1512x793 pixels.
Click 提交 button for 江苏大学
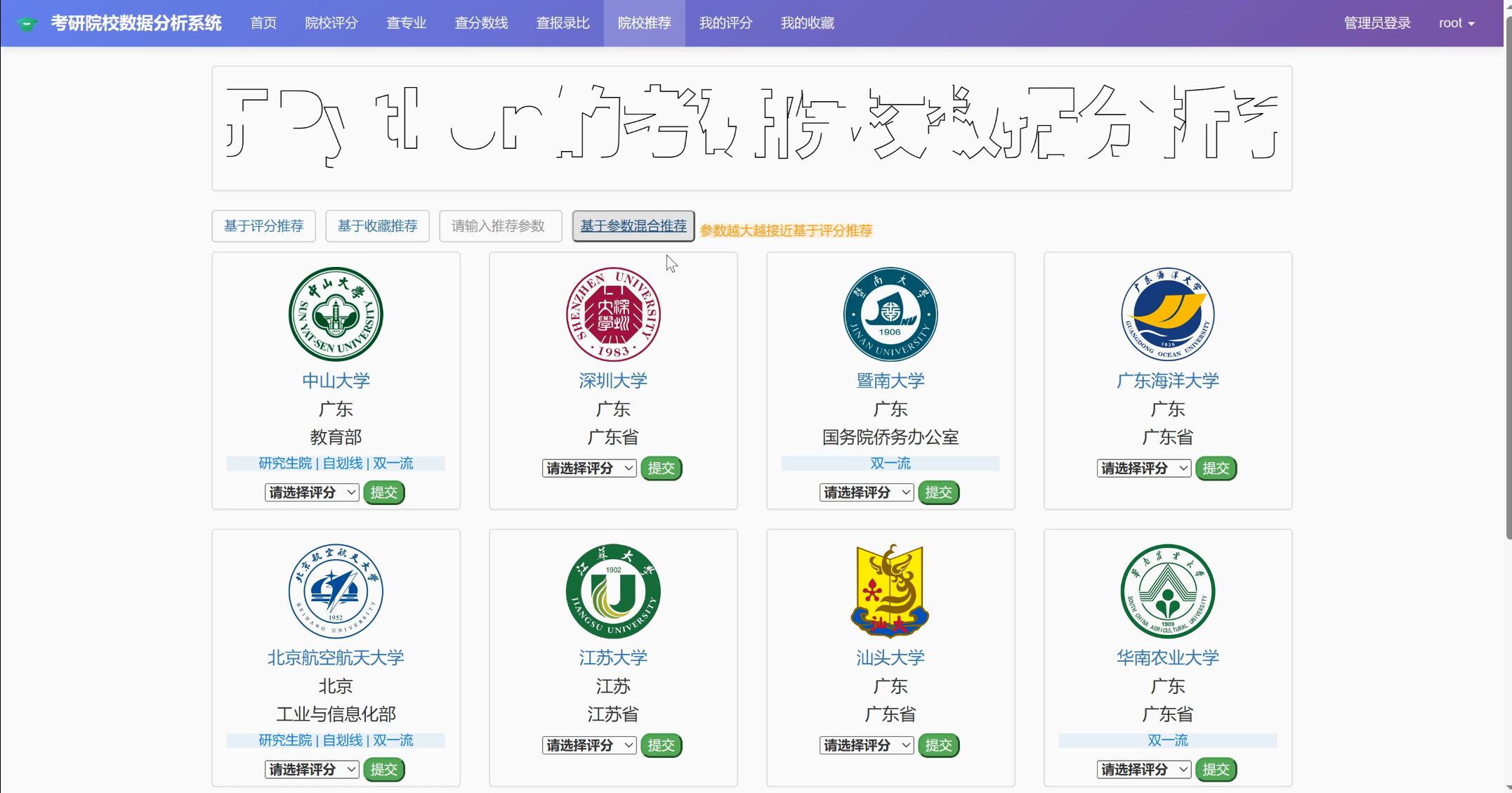click(662, 745)
